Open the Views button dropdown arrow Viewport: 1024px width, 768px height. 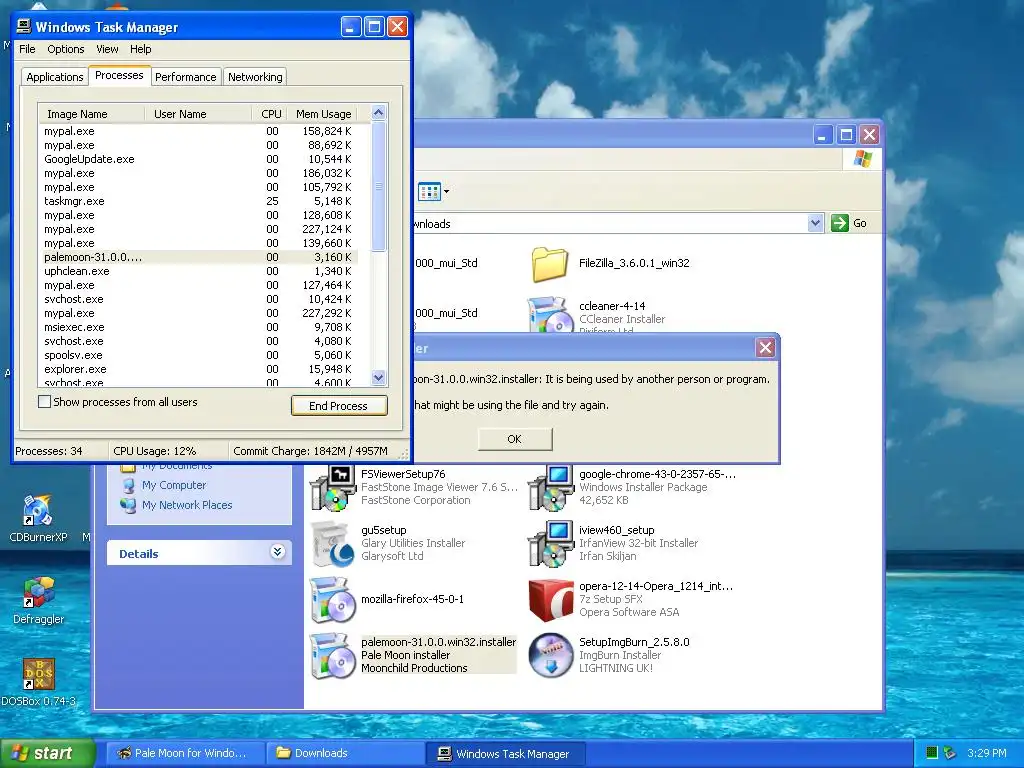(x=447, y=192)
